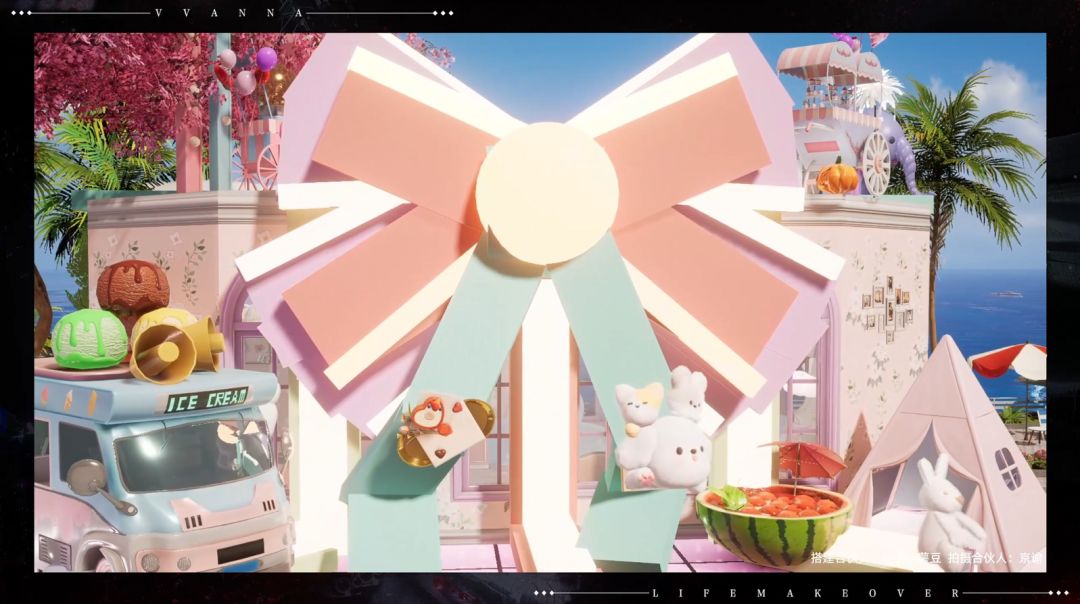Screen dimensions: 1080x604
Task: Select the chocolate ice cream scoop
Action: point(133,288)
